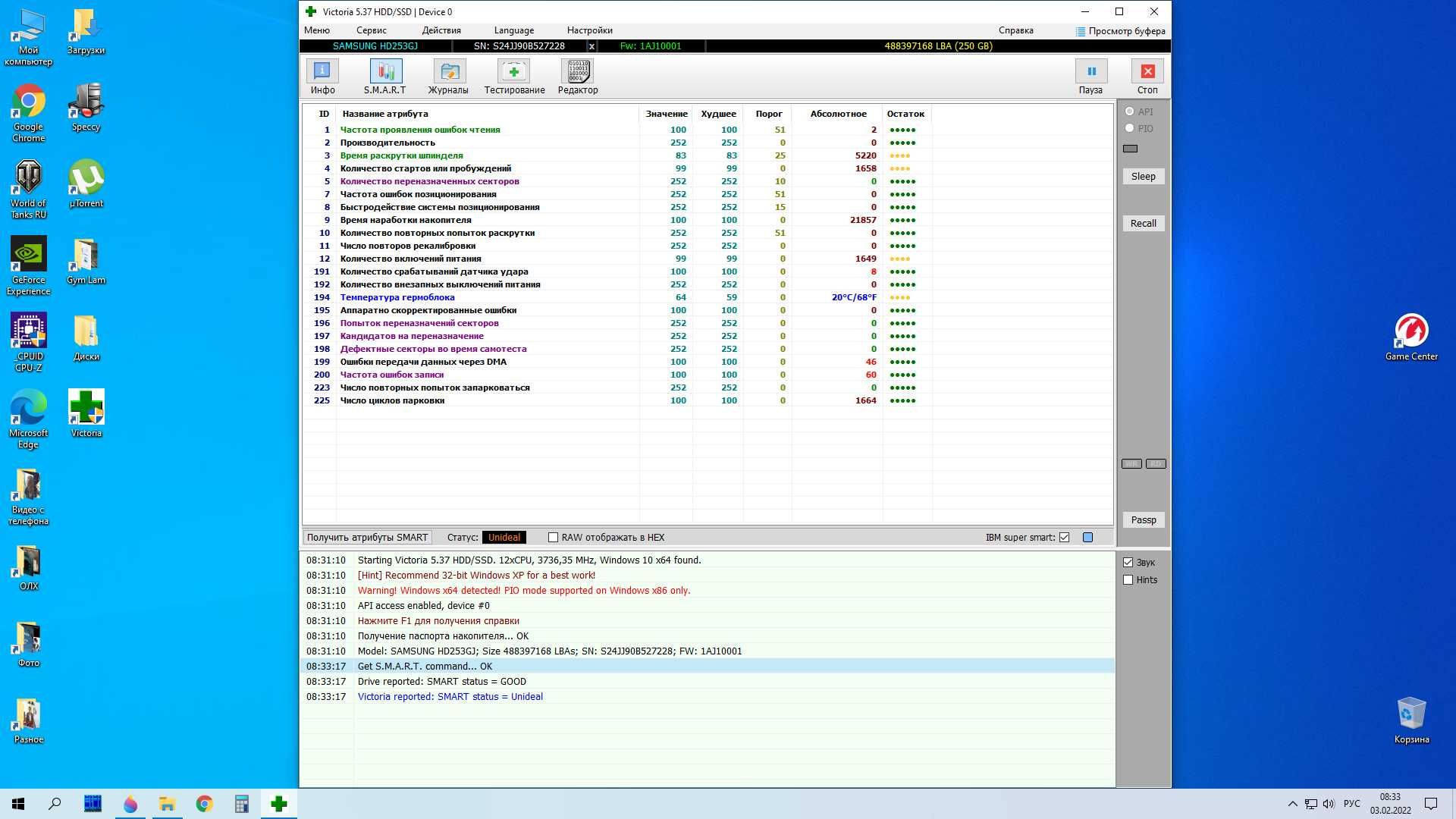
Task: Open Корзина recycle bin
Action: [1411, 720]
